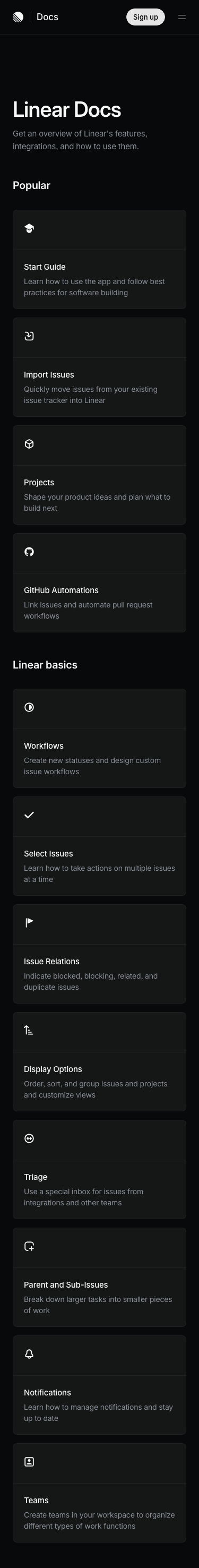The image size is (199, 1568).
Task: Open the Start Guide title link
Action: coord(45,267)
